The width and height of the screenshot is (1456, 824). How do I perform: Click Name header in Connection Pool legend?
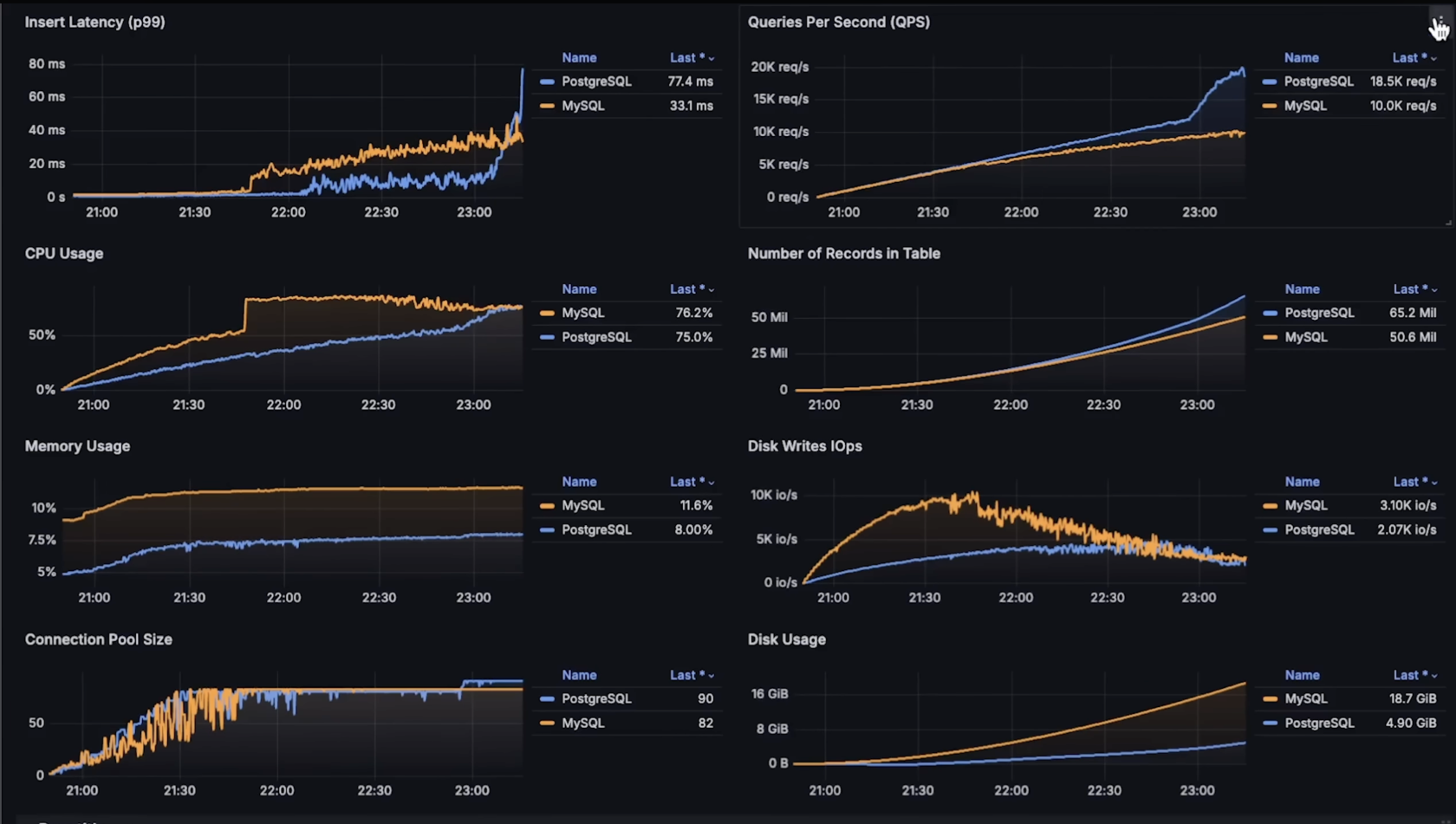coord(579,675)
